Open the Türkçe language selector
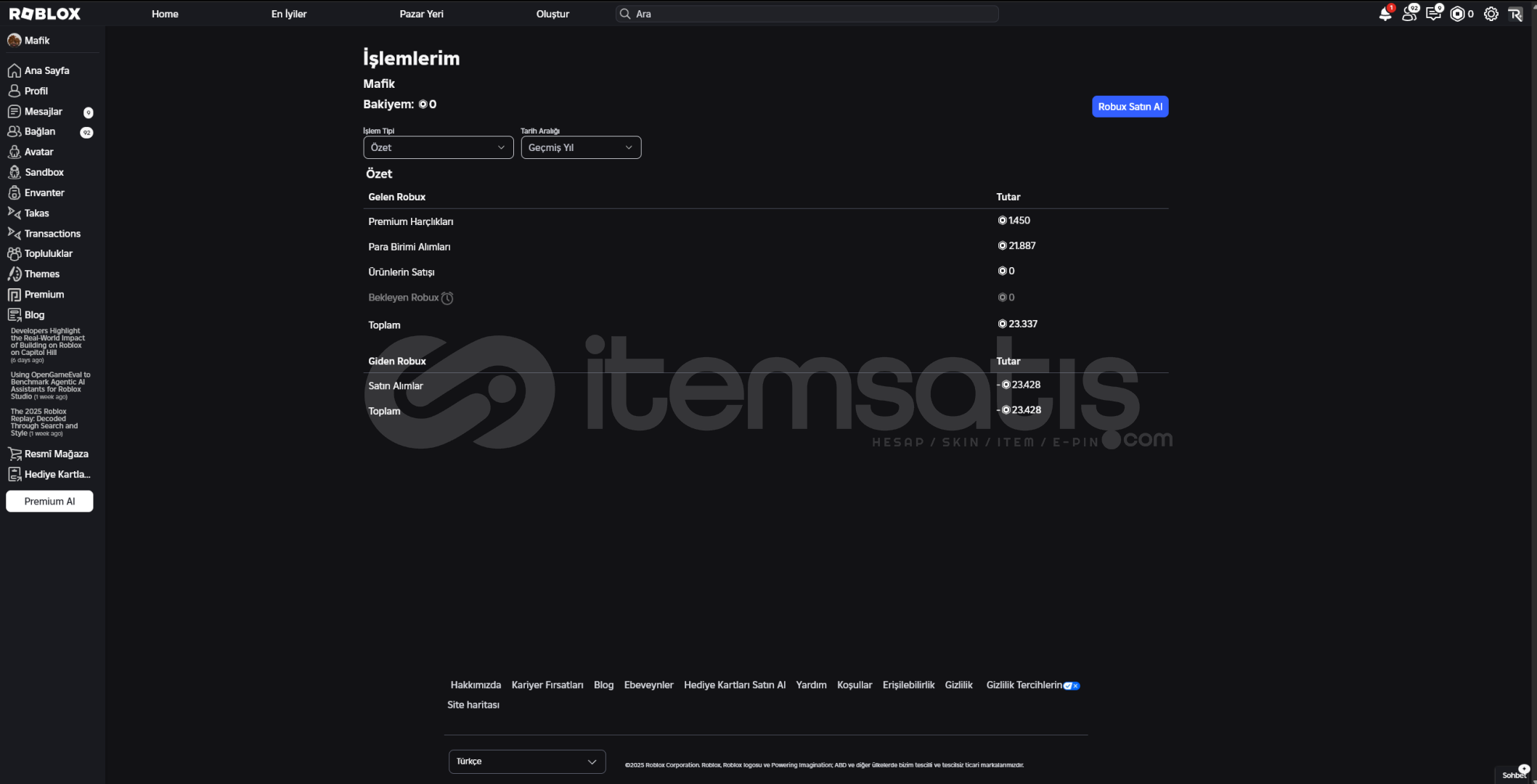Image resolution: width=1537 pixels, height=784 pixels. tap(526, 761)
